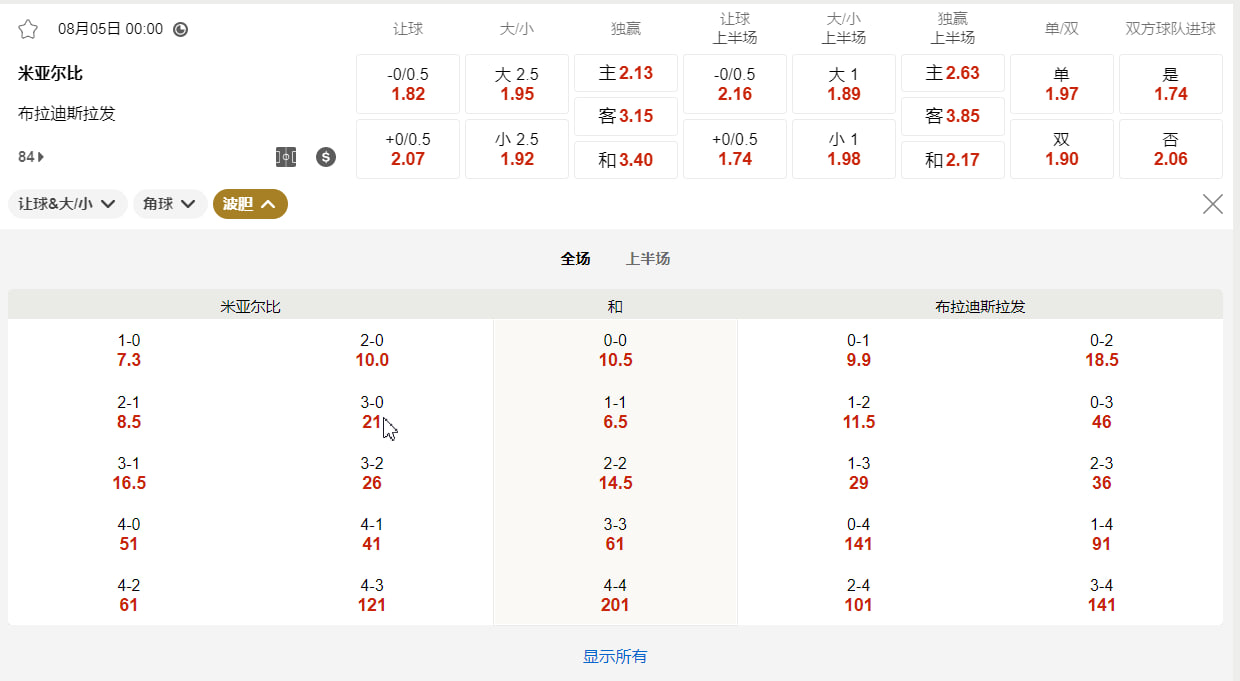Viewport: 1240px width, 681px height.
Task: Switch to the 全场 tab
Action: [x=575, y=259]
